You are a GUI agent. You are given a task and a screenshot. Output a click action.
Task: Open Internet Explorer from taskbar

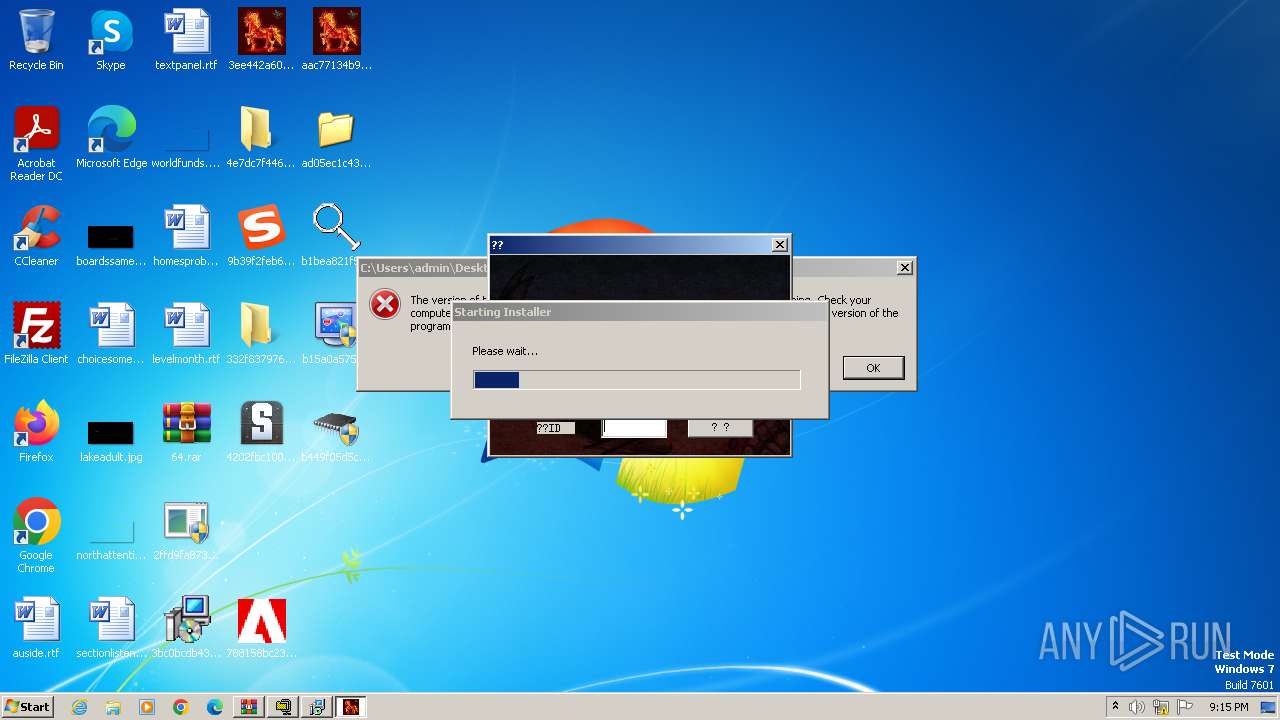(79, 707)
